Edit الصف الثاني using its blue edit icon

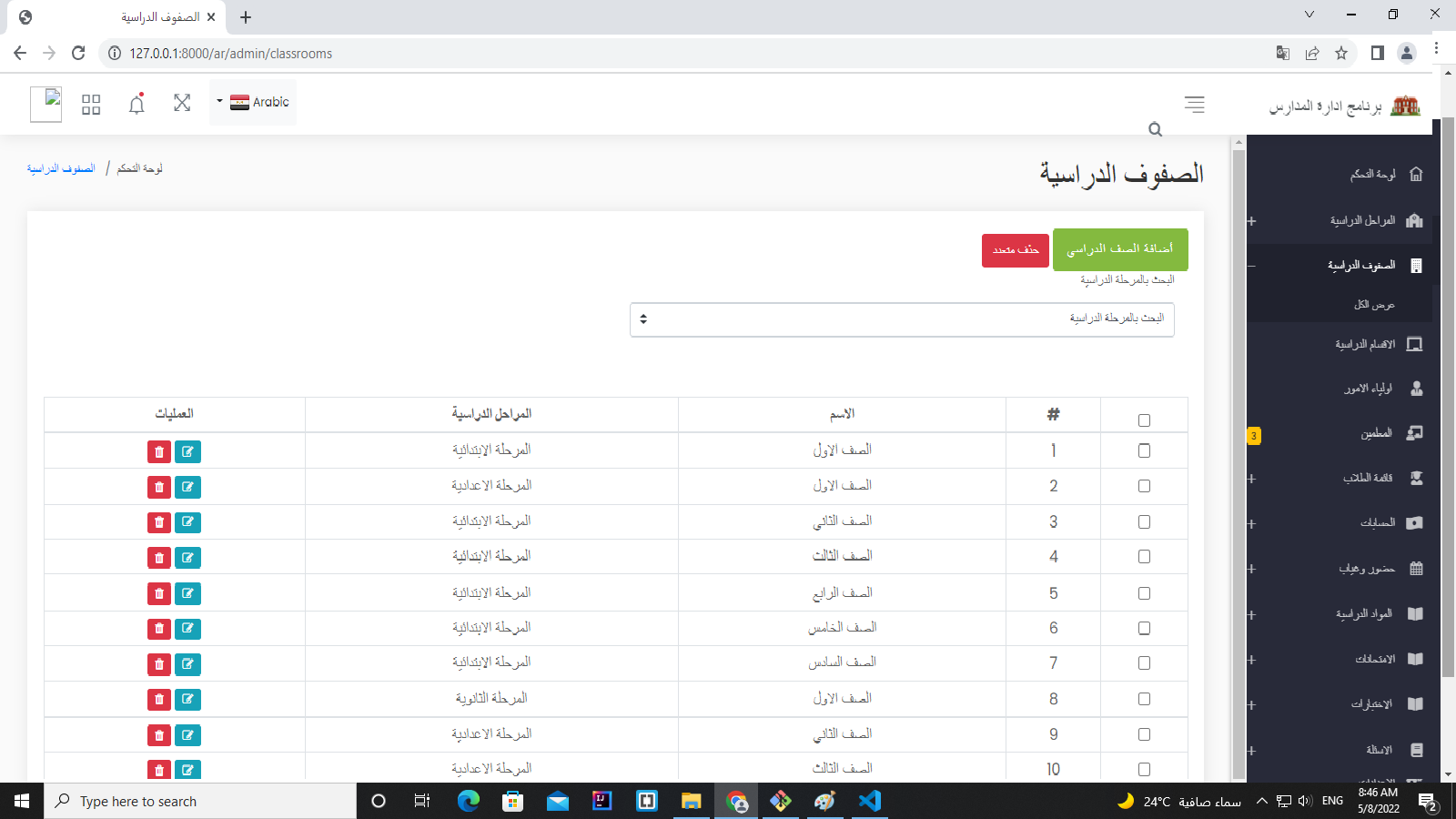(188, 522)
